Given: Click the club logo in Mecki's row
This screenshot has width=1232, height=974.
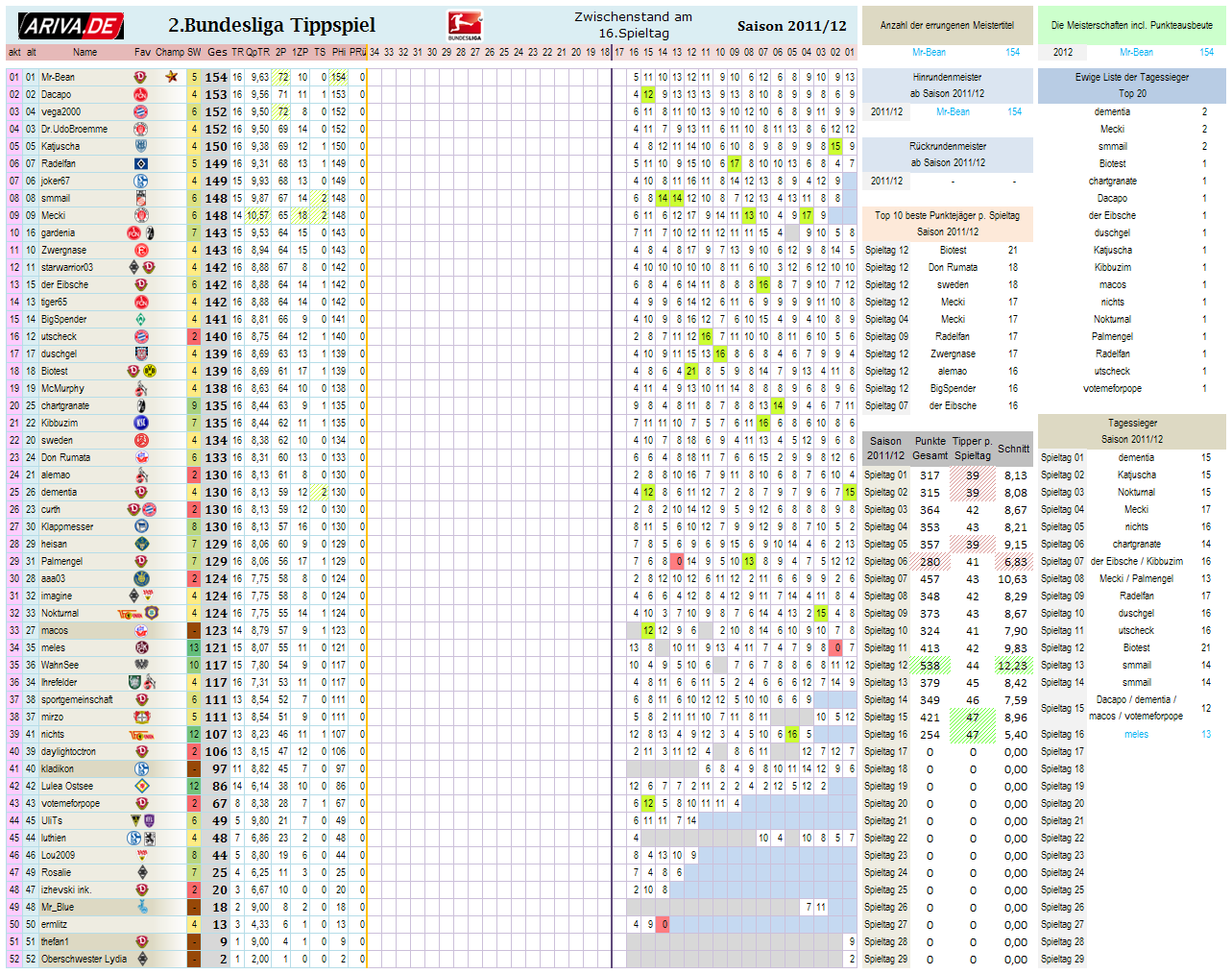Looking at the screenshot, I should tap(140, 215).
